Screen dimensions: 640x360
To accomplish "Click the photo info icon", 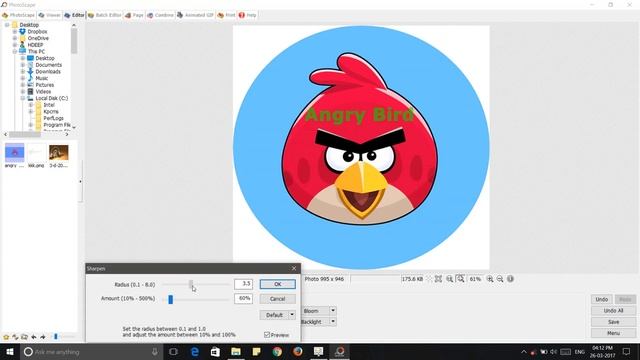I will (x=510, y=279).
